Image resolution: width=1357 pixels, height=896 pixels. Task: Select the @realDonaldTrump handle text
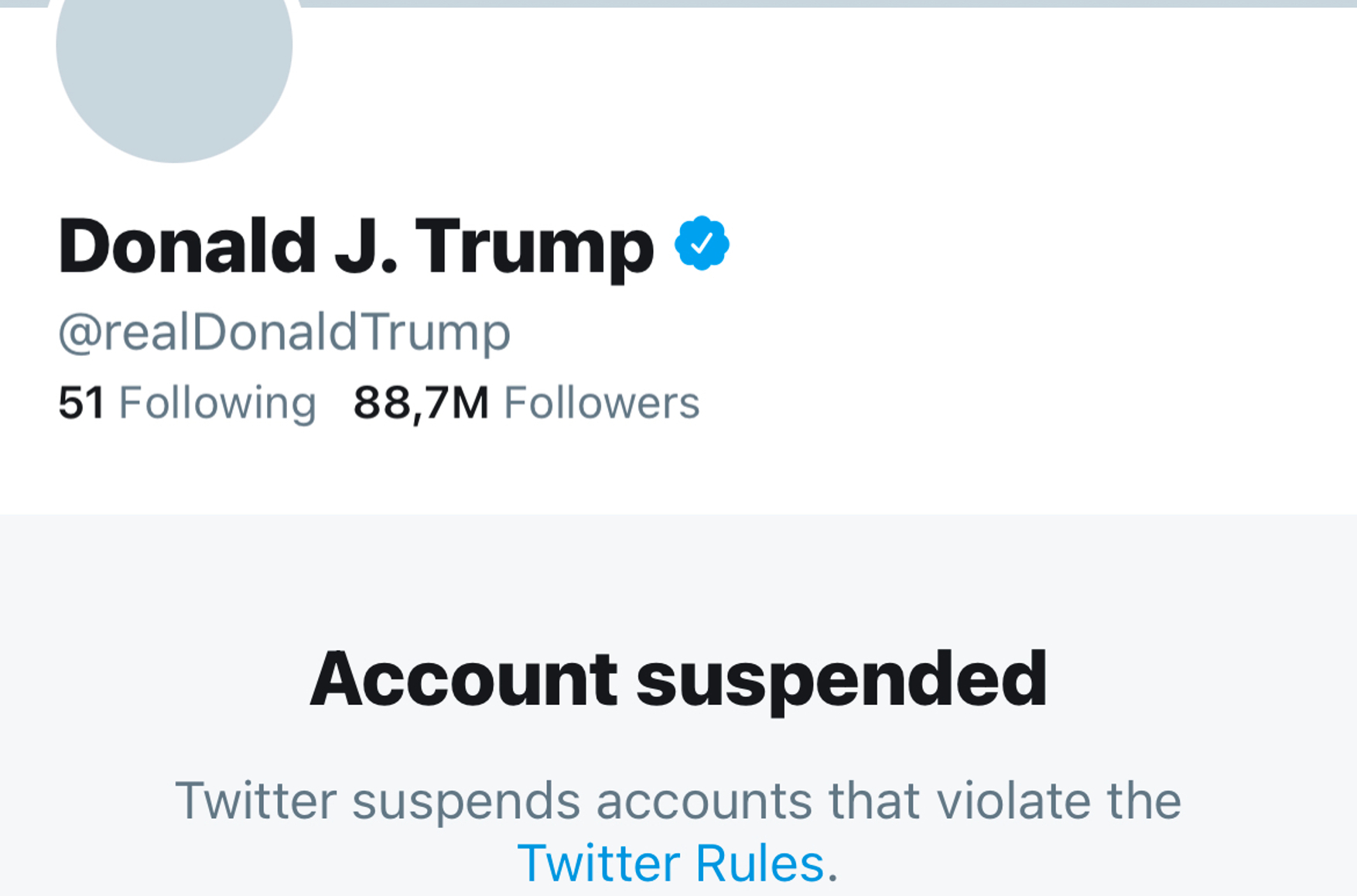pos(285,333)
